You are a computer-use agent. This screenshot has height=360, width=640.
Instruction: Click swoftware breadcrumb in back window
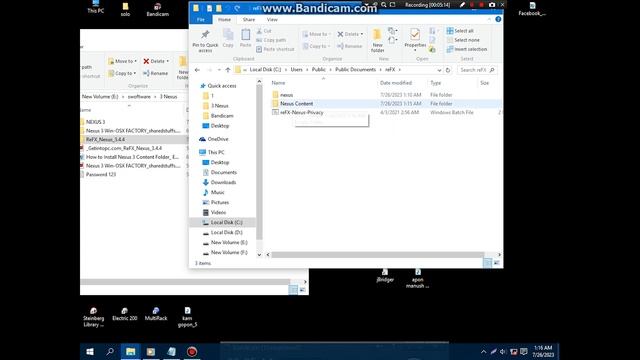139,97
